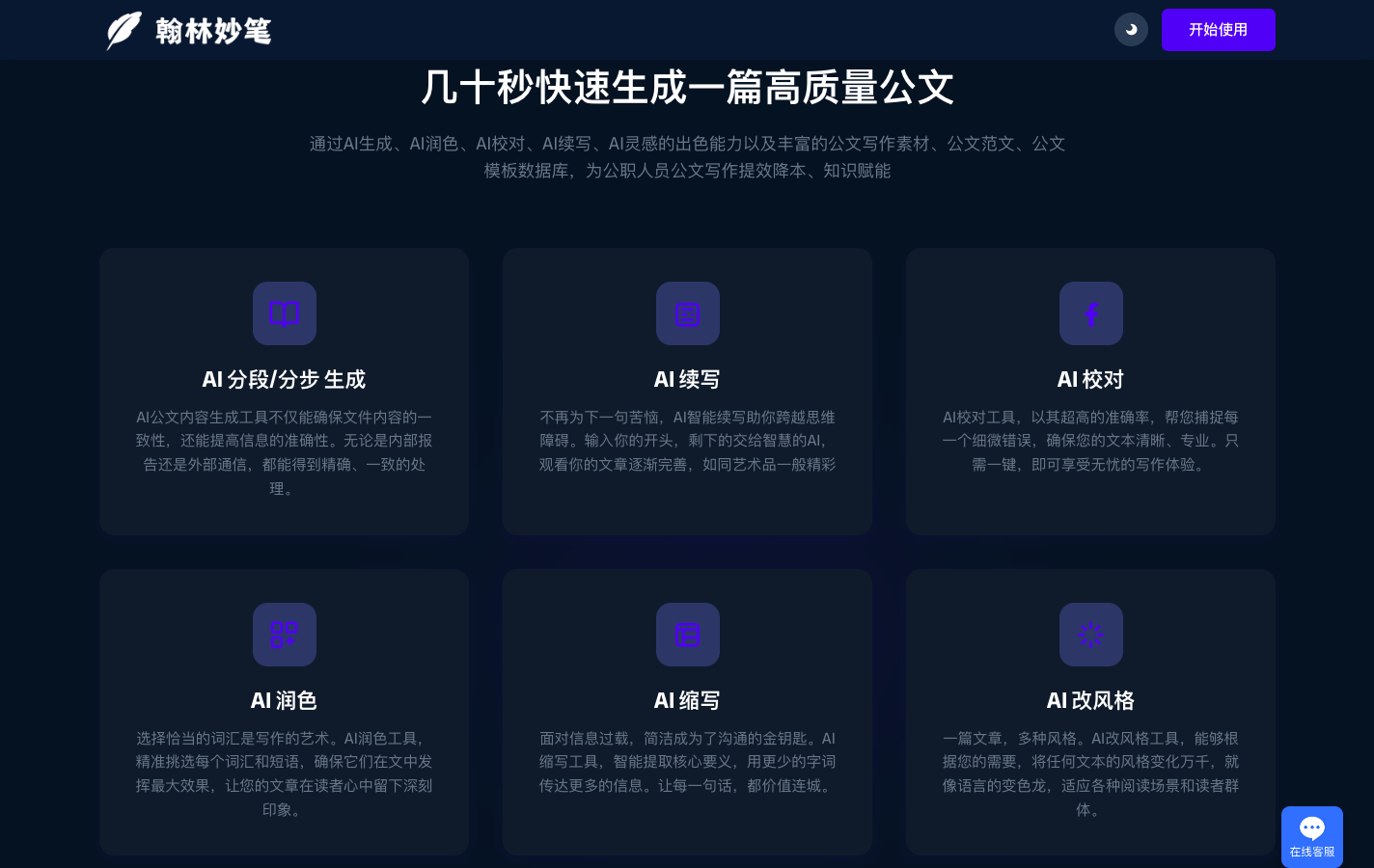The height and width of the screenshot is (868, 1374).
Task: Click the AI 改风格 card title
Action: click(1090, 701)
